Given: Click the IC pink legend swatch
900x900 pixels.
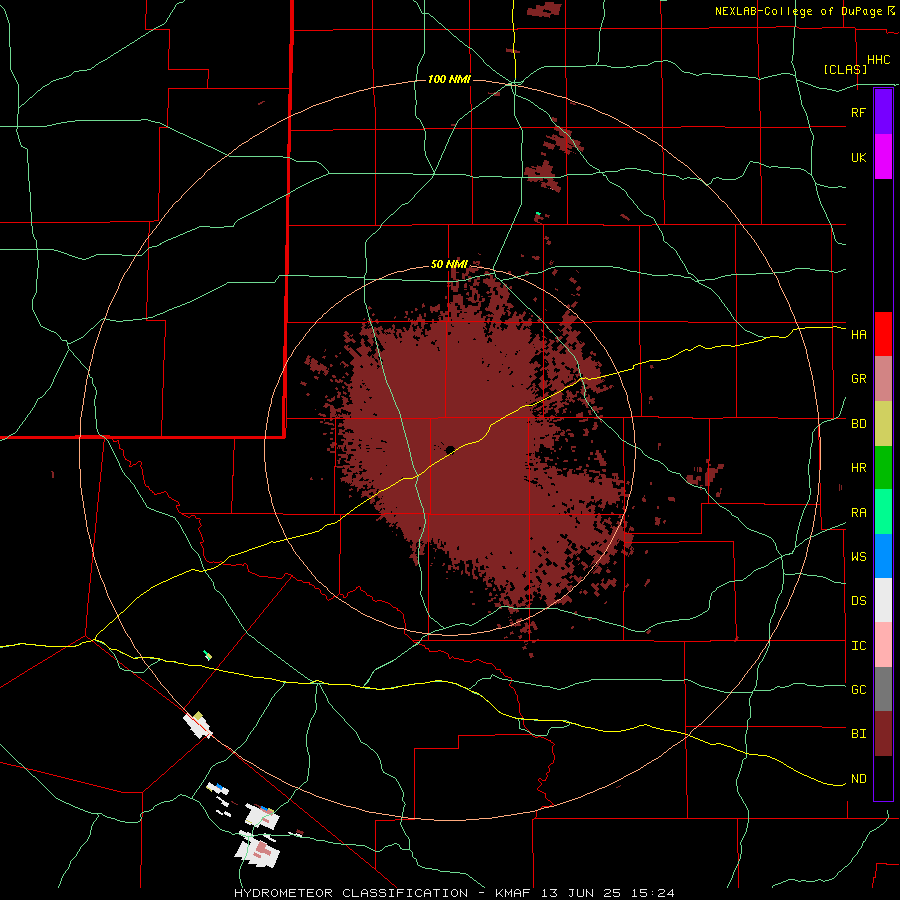Looking at the screenshot, I should [x=883, y=645].
